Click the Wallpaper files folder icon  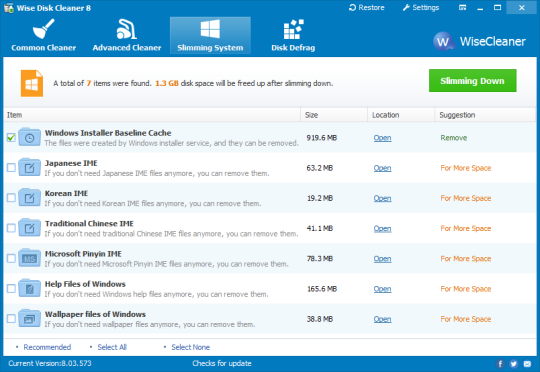click(x=29, y=319)
